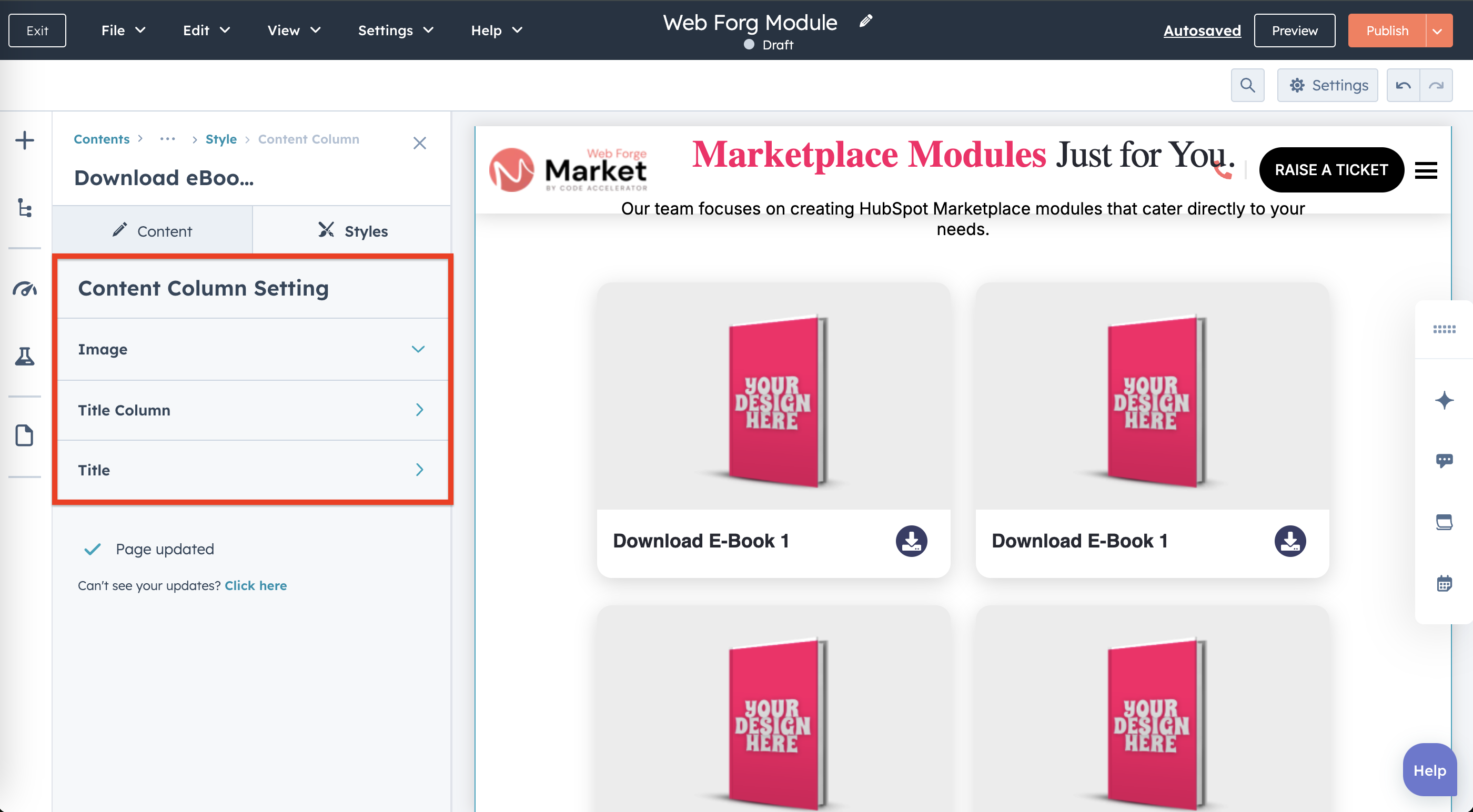Open the A/B test flask icon
The image size is (1473, 812).
tap(25, 356)
